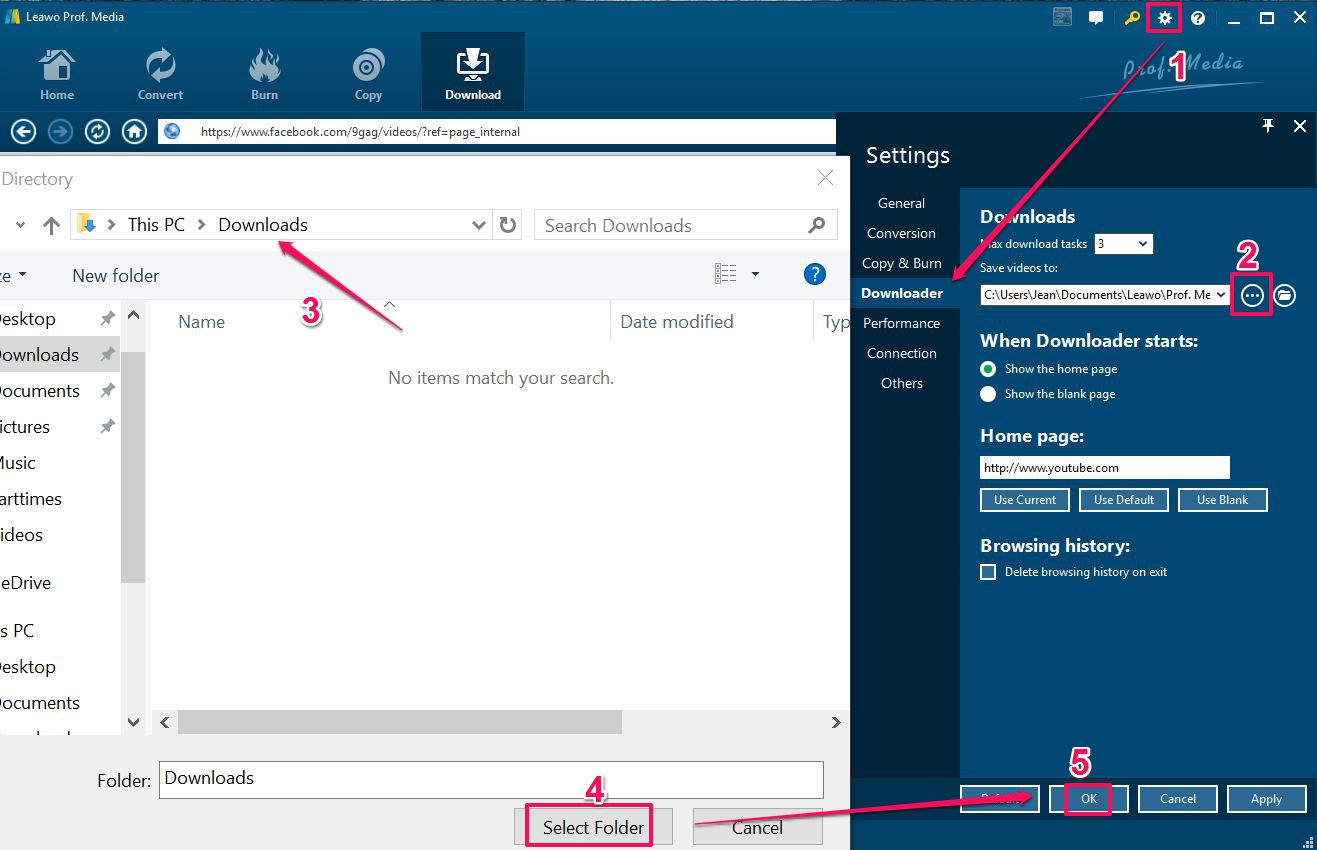Click the magnifier in Search Downloads
The width and height of the screenshot is (1317, 850).
tap(817, 225)
